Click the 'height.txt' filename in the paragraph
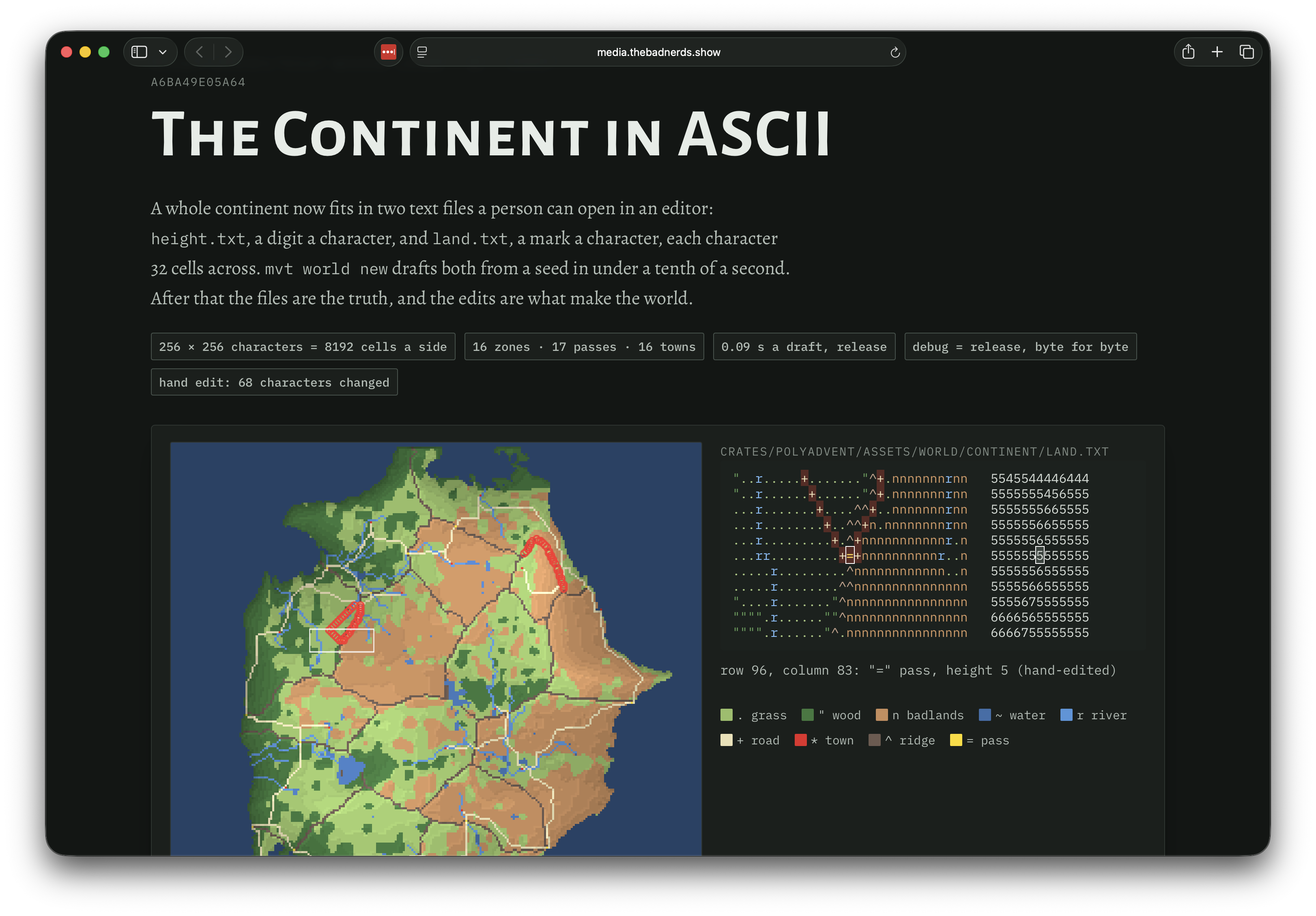The width and height of the screenshot is (1316, 916). (x=198, y=239)
